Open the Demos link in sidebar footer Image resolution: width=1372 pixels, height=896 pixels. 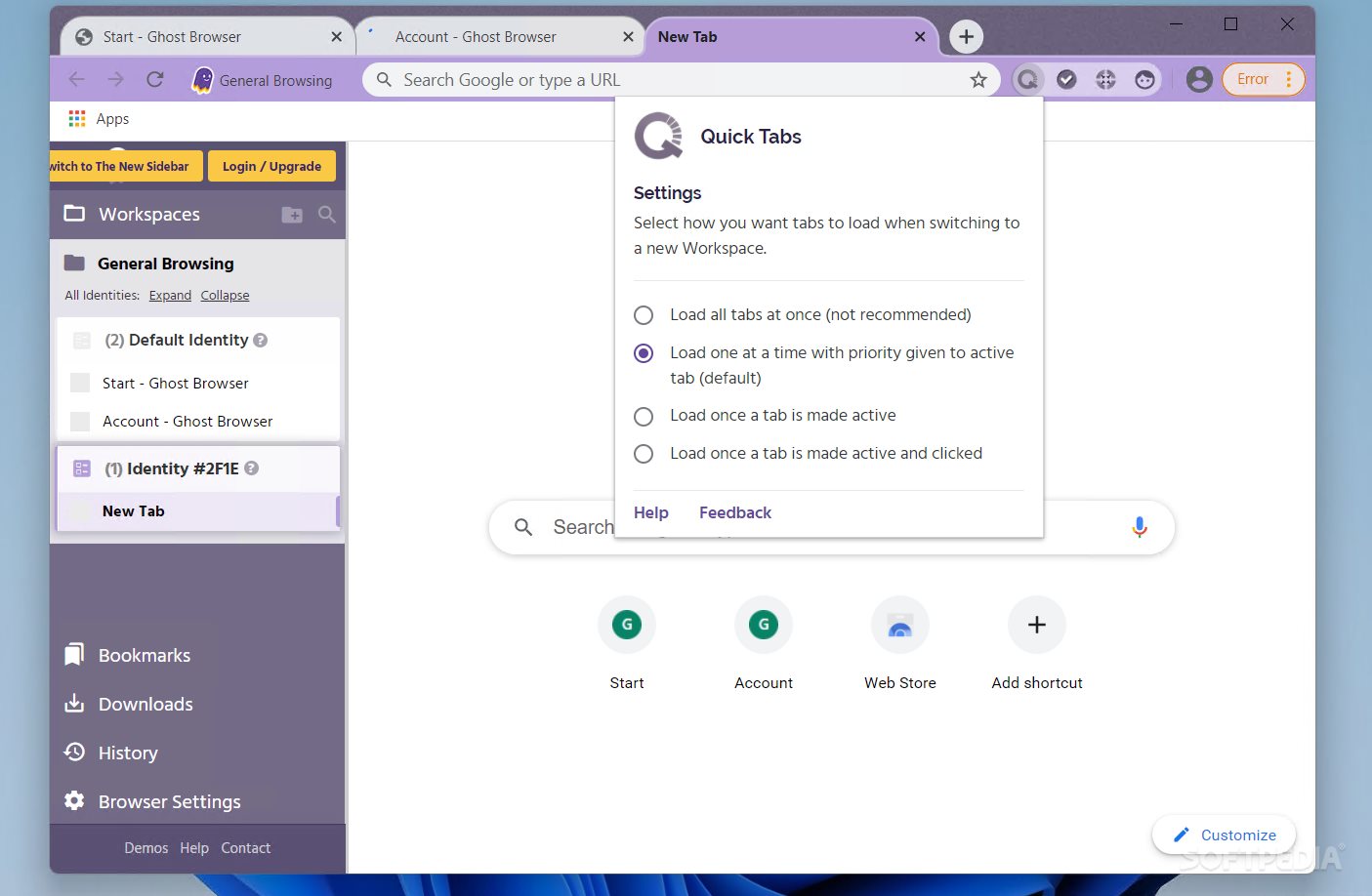[146, 849]
